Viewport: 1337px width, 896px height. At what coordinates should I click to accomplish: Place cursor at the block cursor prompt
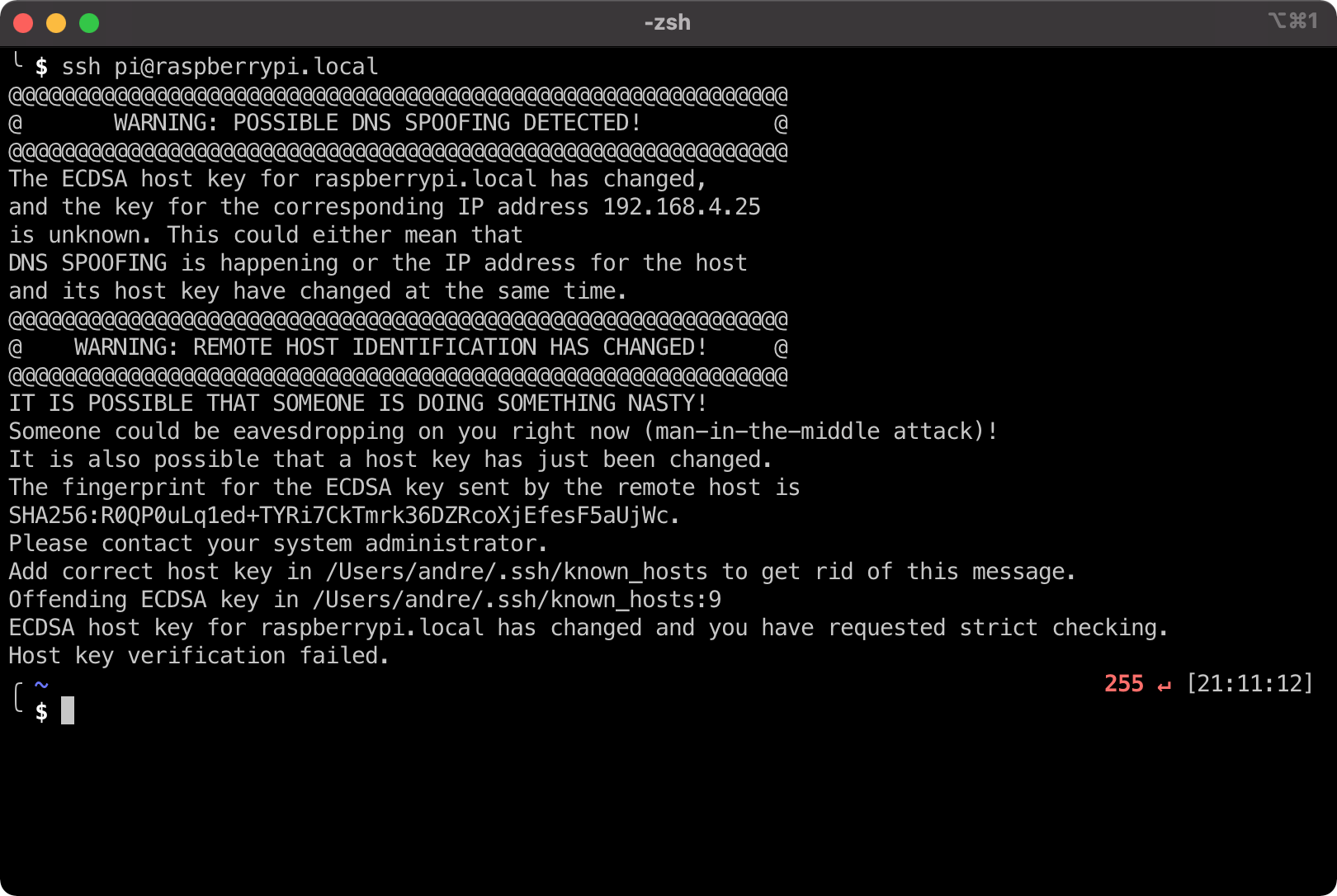[x=68, y=710]
